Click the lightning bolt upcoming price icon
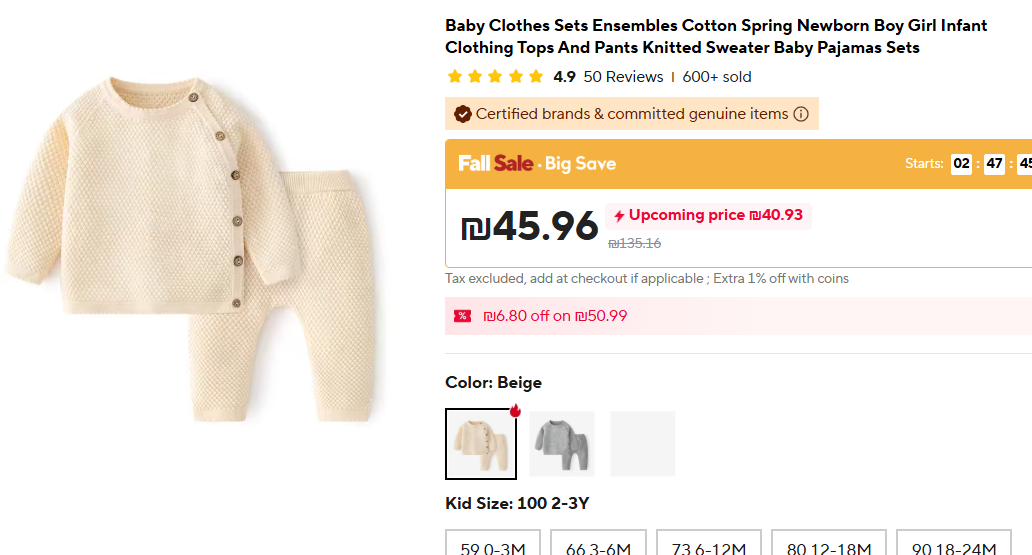 tap(619, 216)
